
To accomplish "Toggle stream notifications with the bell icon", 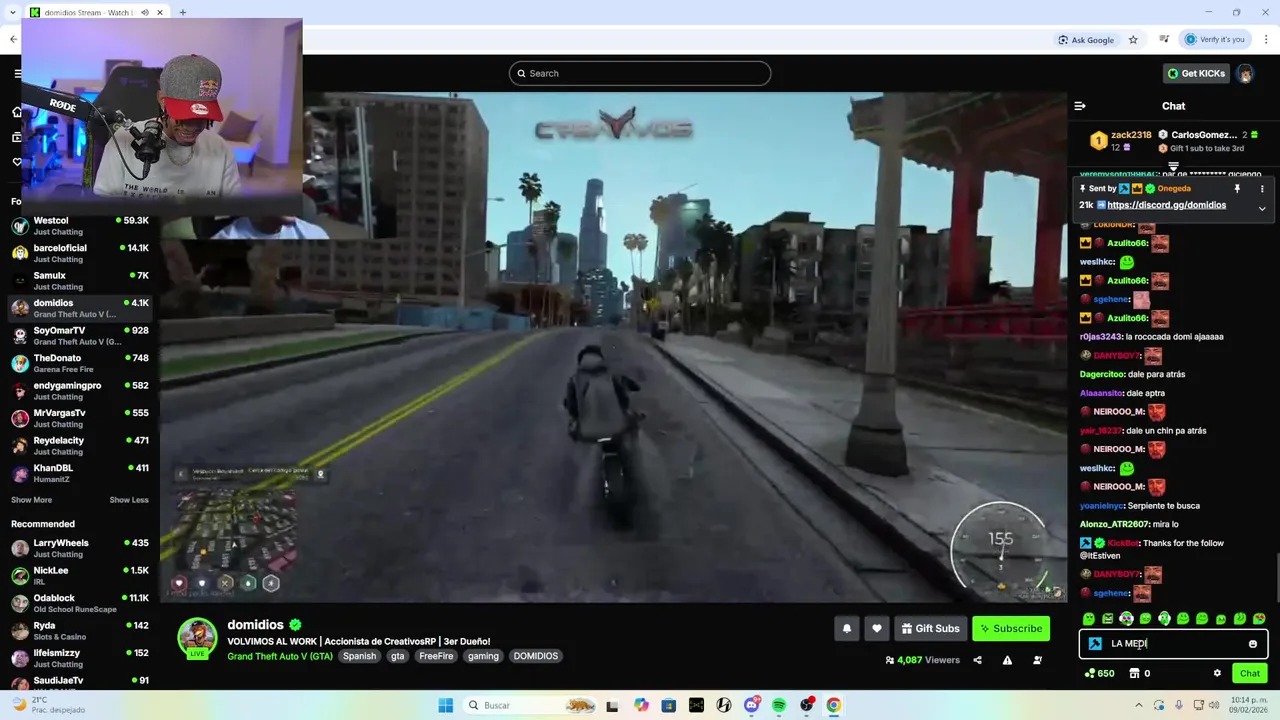I will 847,628.
